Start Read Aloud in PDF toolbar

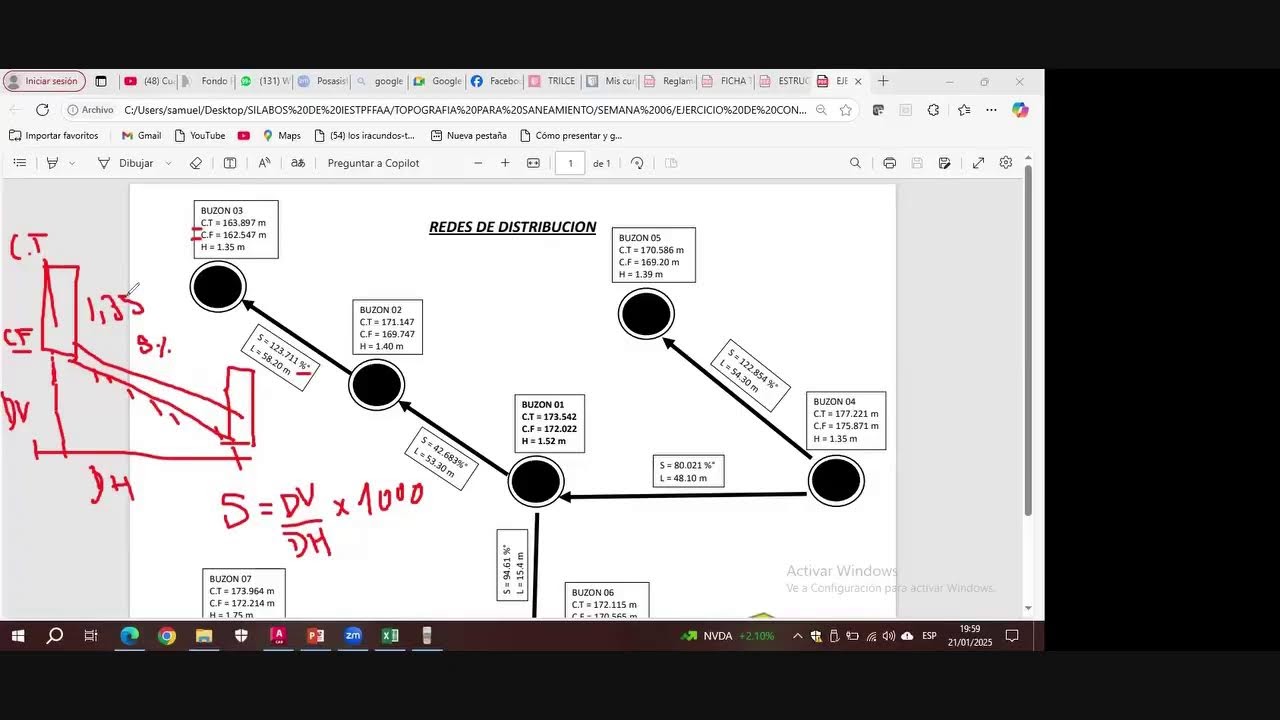(264, 163)
